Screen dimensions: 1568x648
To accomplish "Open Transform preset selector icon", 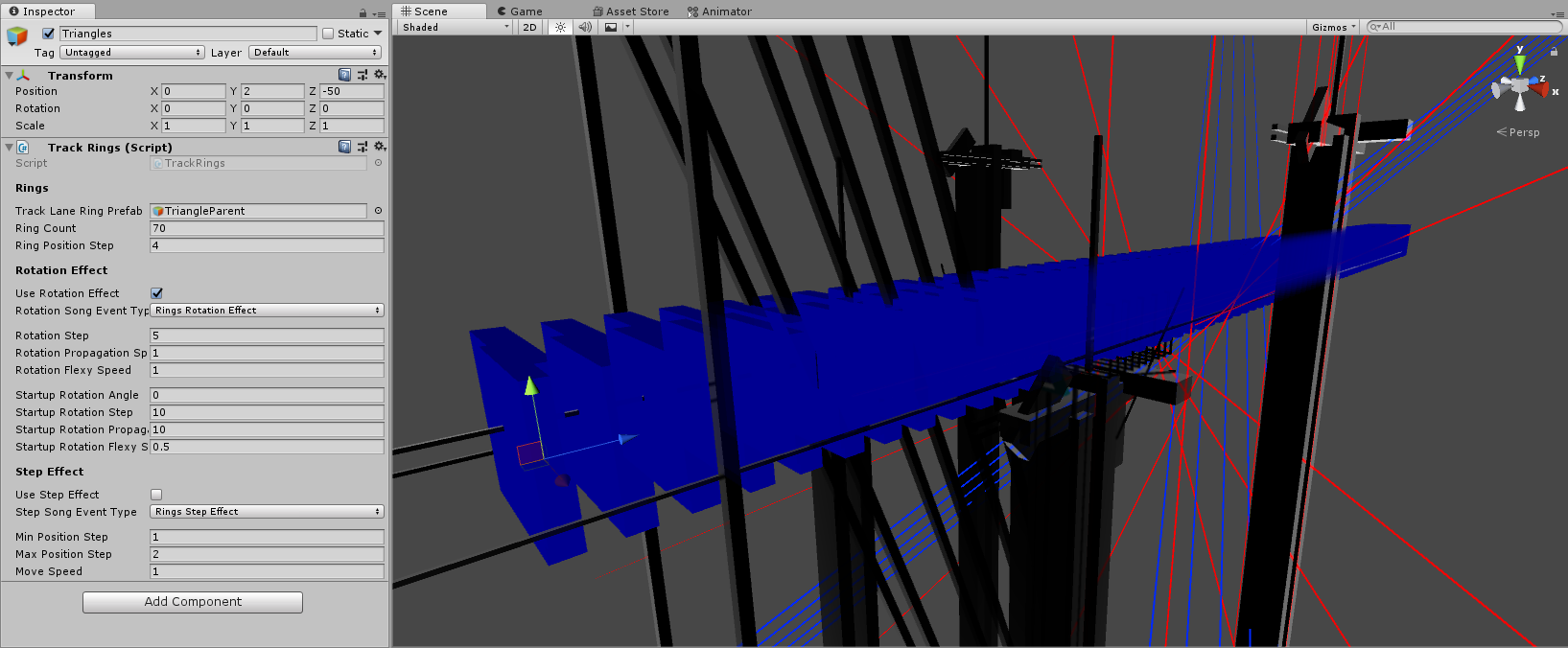I will 363,75.
